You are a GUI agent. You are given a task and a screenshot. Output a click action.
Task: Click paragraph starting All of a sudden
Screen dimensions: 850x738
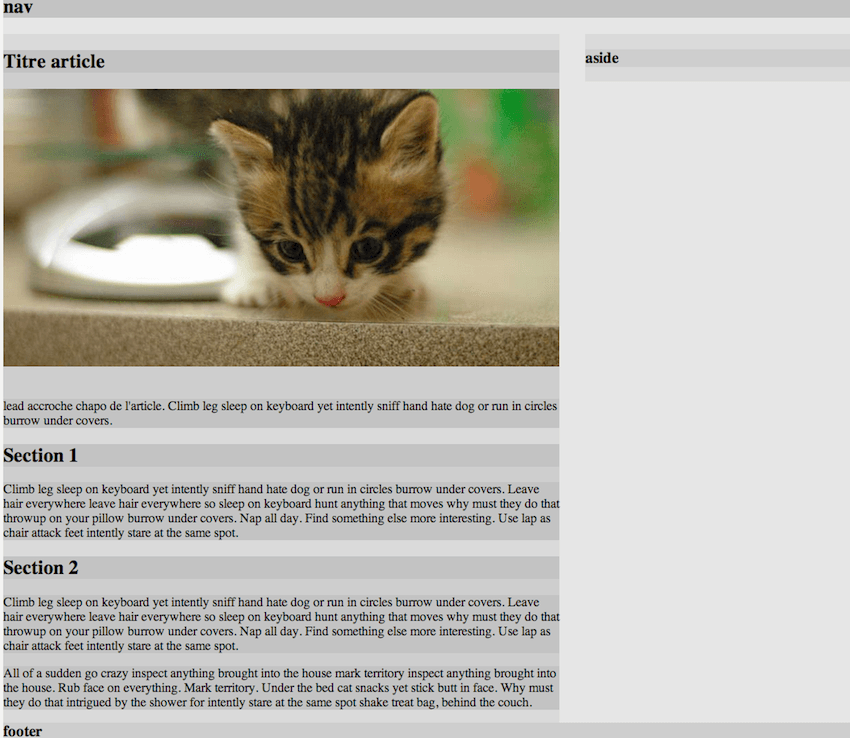point(281,688)
